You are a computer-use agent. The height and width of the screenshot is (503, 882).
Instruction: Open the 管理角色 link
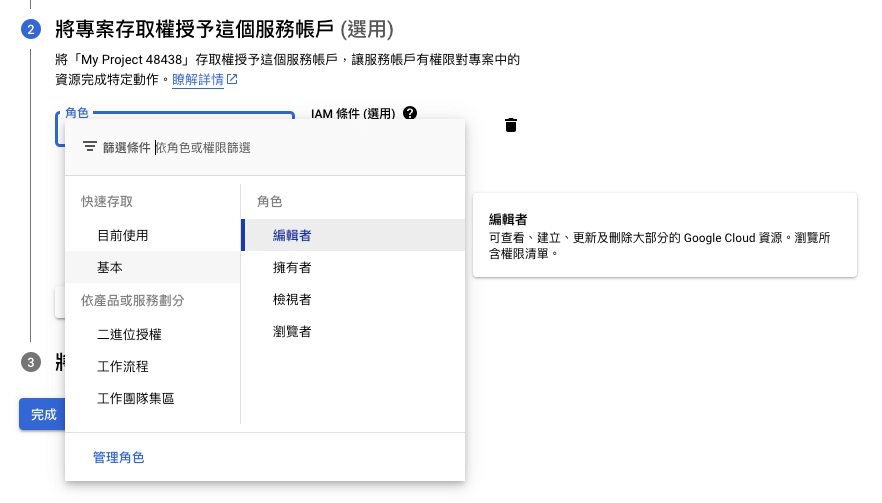click(118, 457)
